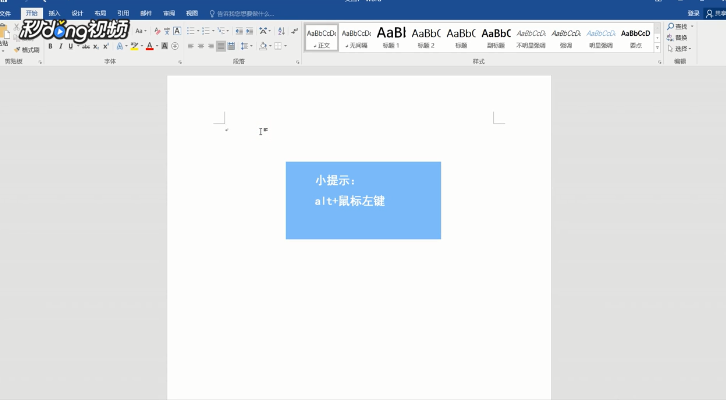Click the Replace 替换 button
Image resolution: width=726 pixels, height=400 pixels.
[677, 38]
